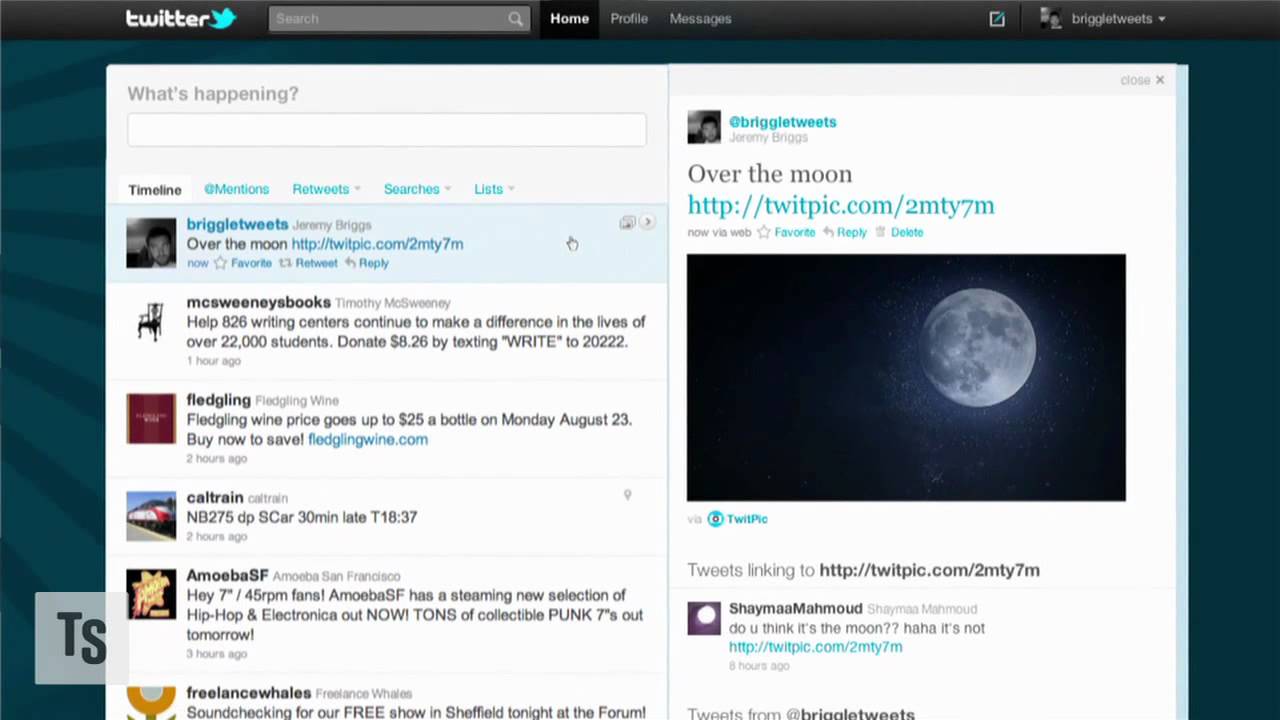Expand the Retweets dropdown tab
This screenshot has width=1280, height=720.
coord(326,189)
